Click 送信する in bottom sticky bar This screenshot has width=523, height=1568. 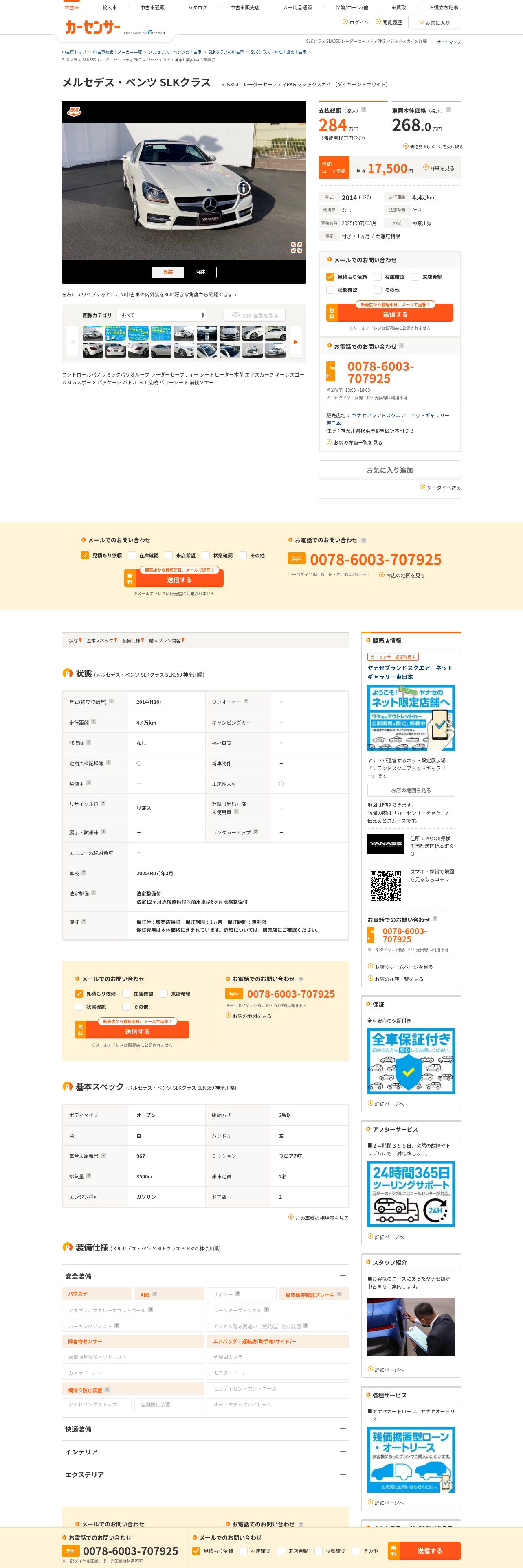coord(424,1550)
